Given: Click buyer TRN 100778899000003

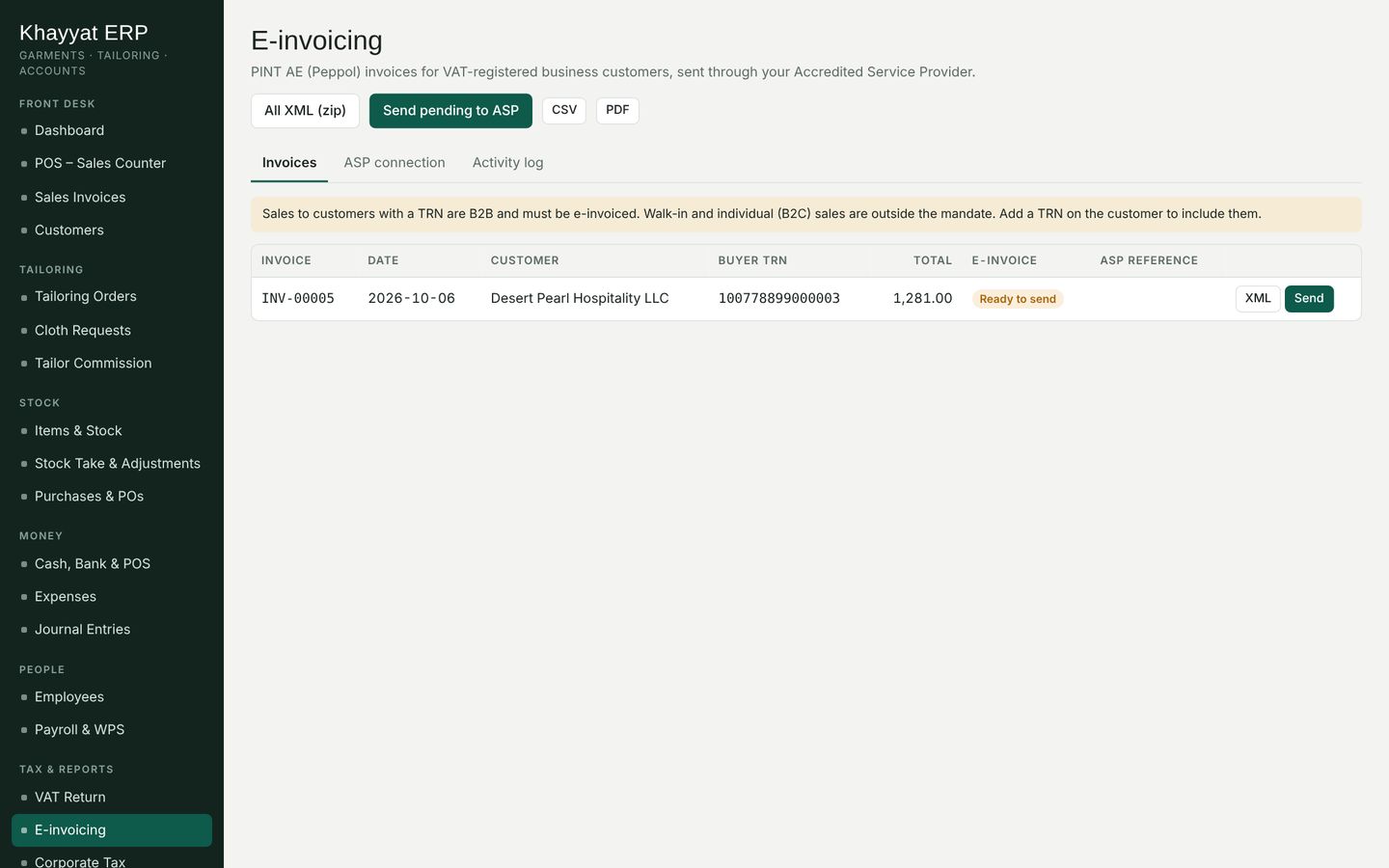Looking at the screenshot, I should coord(779,299).
